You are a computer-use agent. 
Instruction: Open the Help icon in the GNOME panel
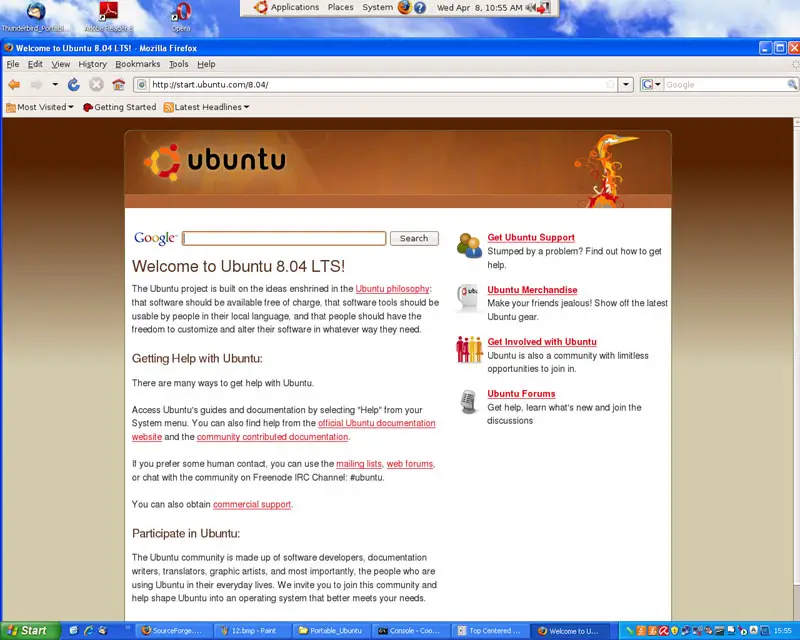click(420, 8)
